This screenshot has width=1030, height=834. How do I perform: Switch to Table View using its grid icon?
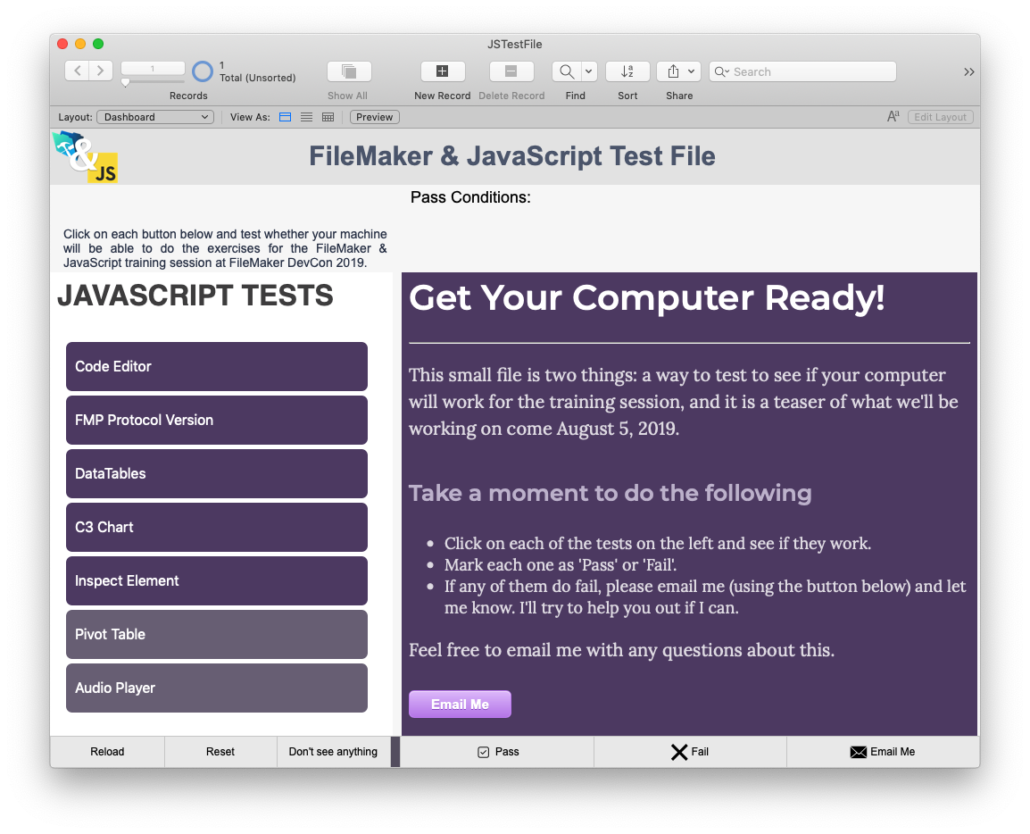click(327, 117)
